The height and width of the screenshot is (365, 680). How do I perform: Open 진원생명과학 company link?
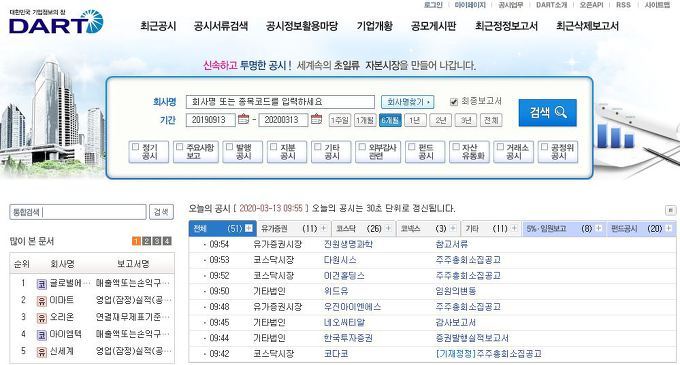[348, 244]
